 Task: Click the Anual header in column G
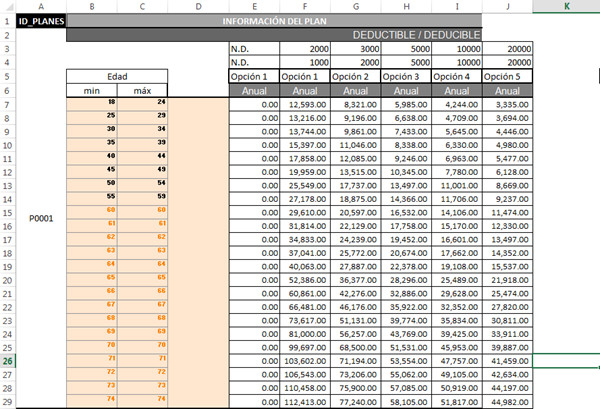354,90
